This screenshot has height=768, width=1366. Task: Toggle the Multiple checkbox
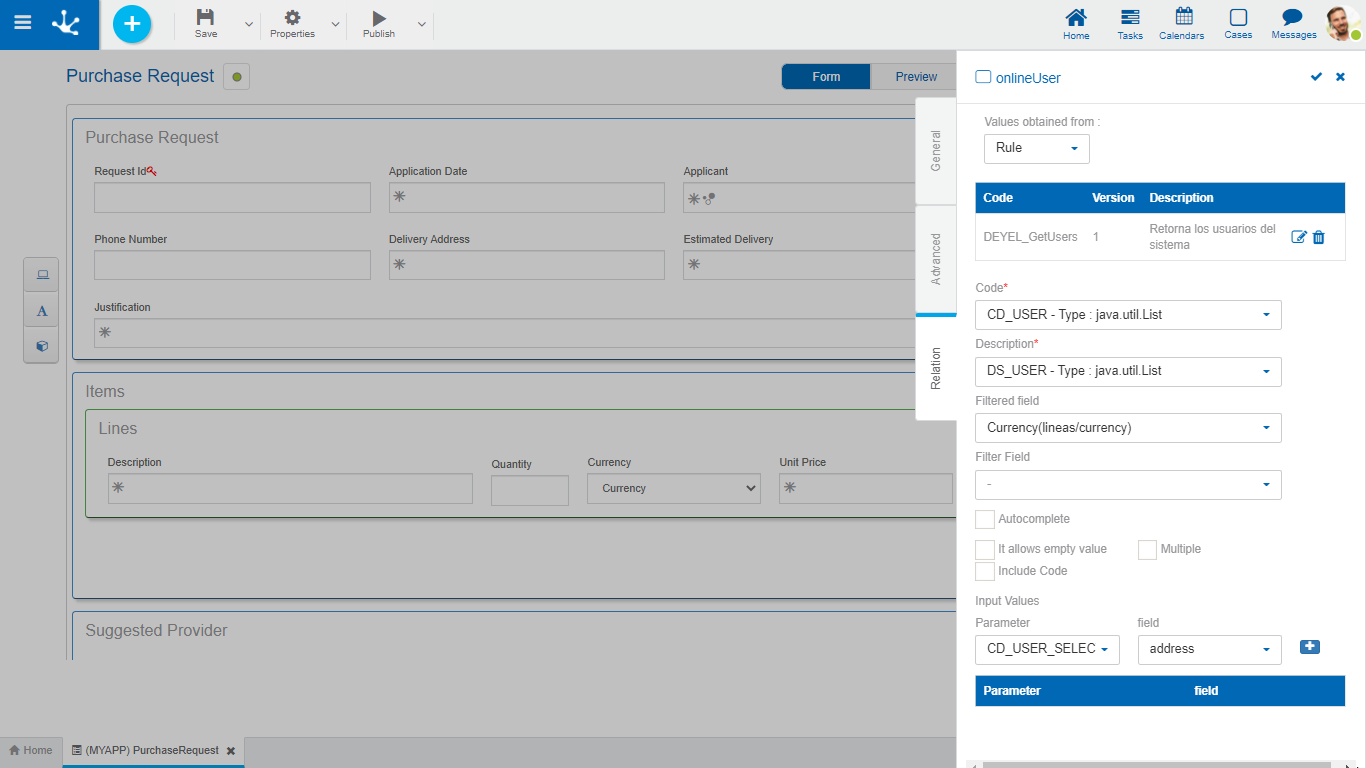[x=1147, y=550]
